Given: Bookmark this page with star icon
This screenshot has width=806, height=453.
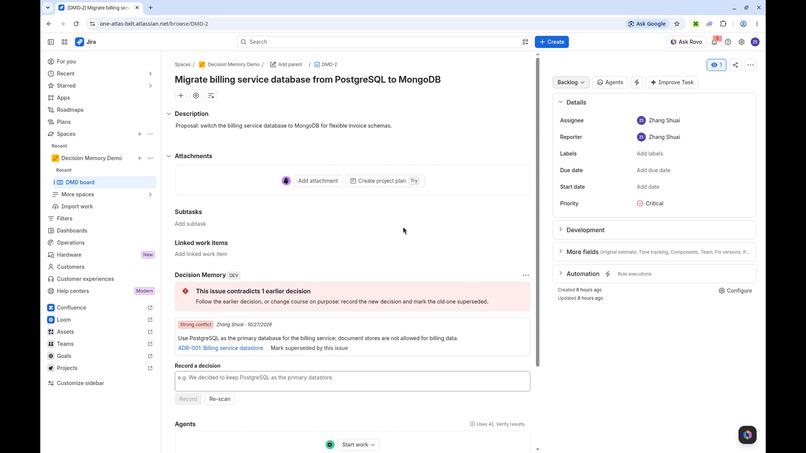Looking at the screenshot, I should (677, 24).
